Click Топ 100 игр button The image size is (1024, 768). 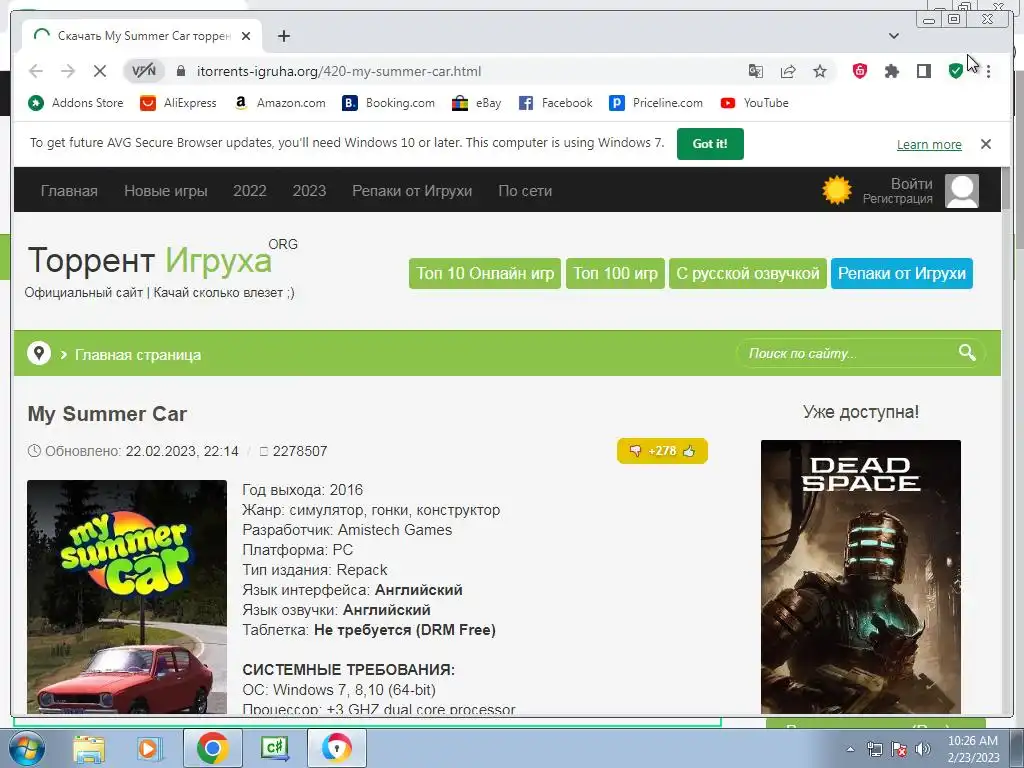615,273
